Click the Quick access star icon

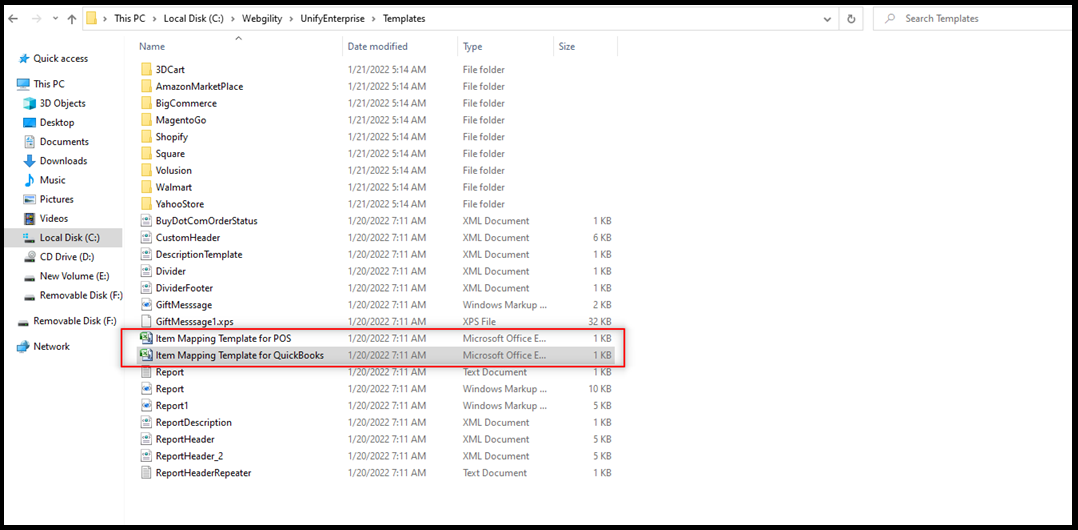pyautogui.click(x=23, y=59)
